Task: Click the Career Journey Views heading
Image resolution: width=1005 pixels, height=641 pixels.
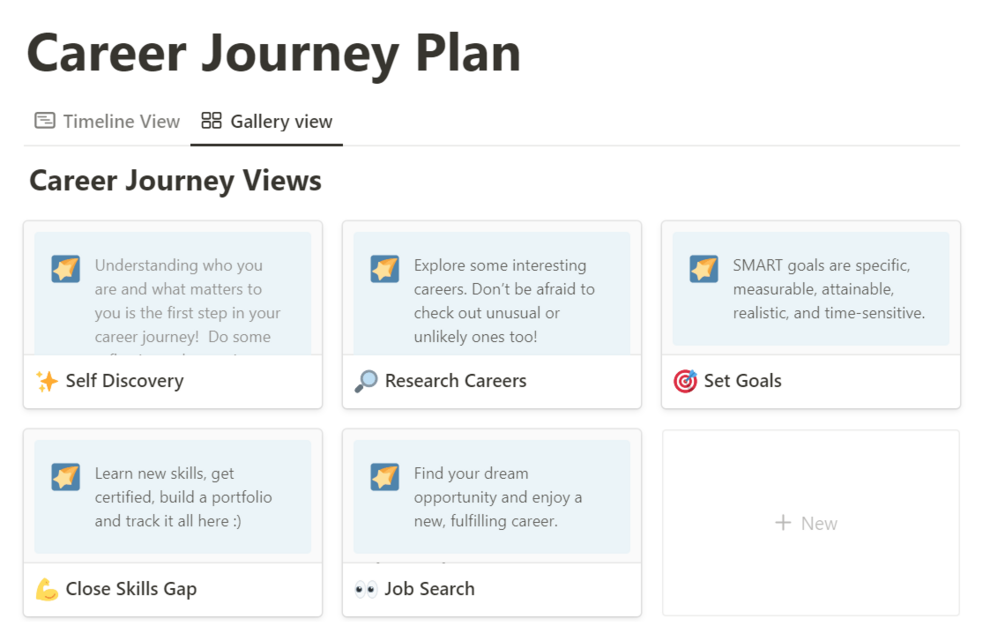Action: (175, 181)
